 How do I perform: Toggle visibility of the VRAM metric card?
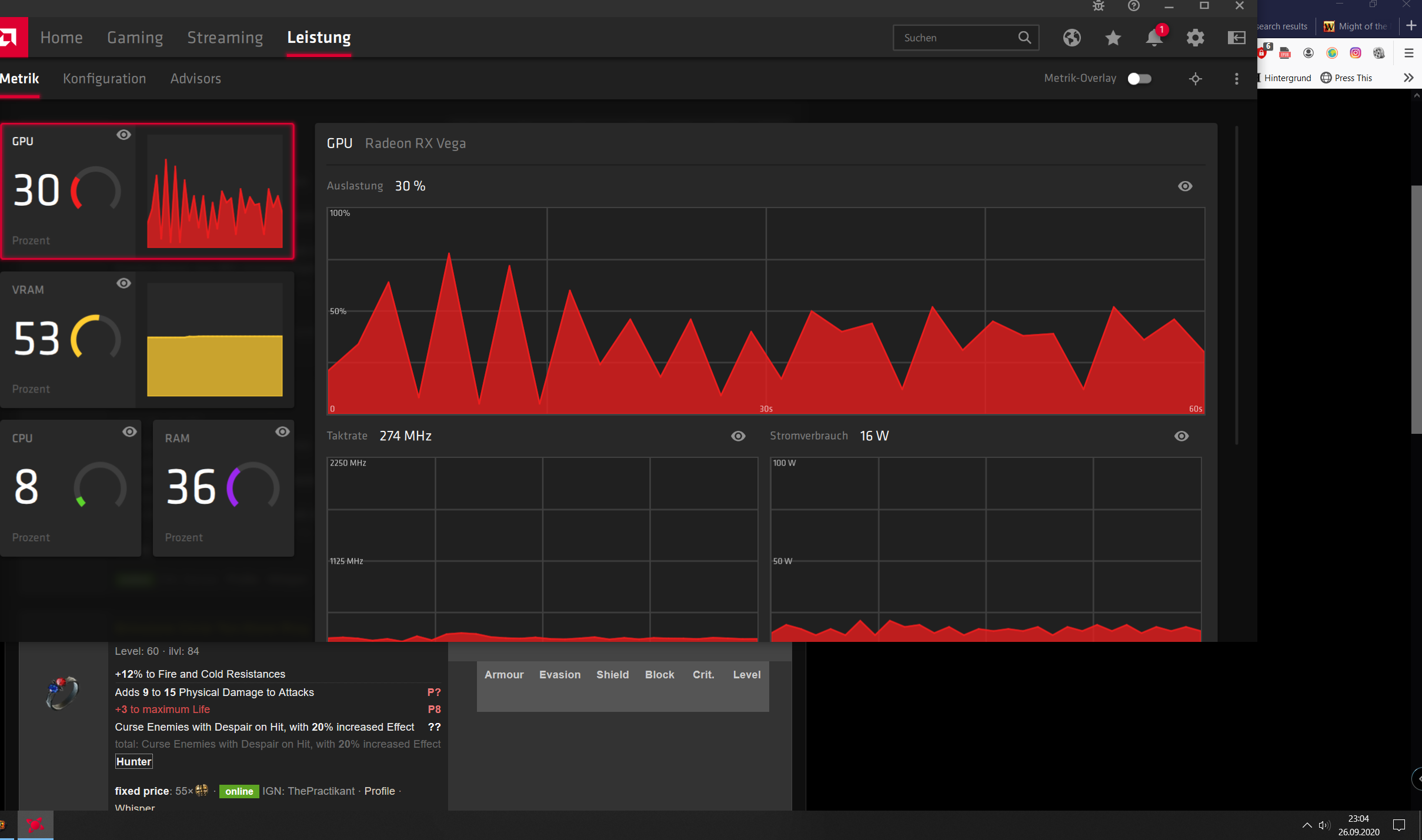[x=123, y=283]
